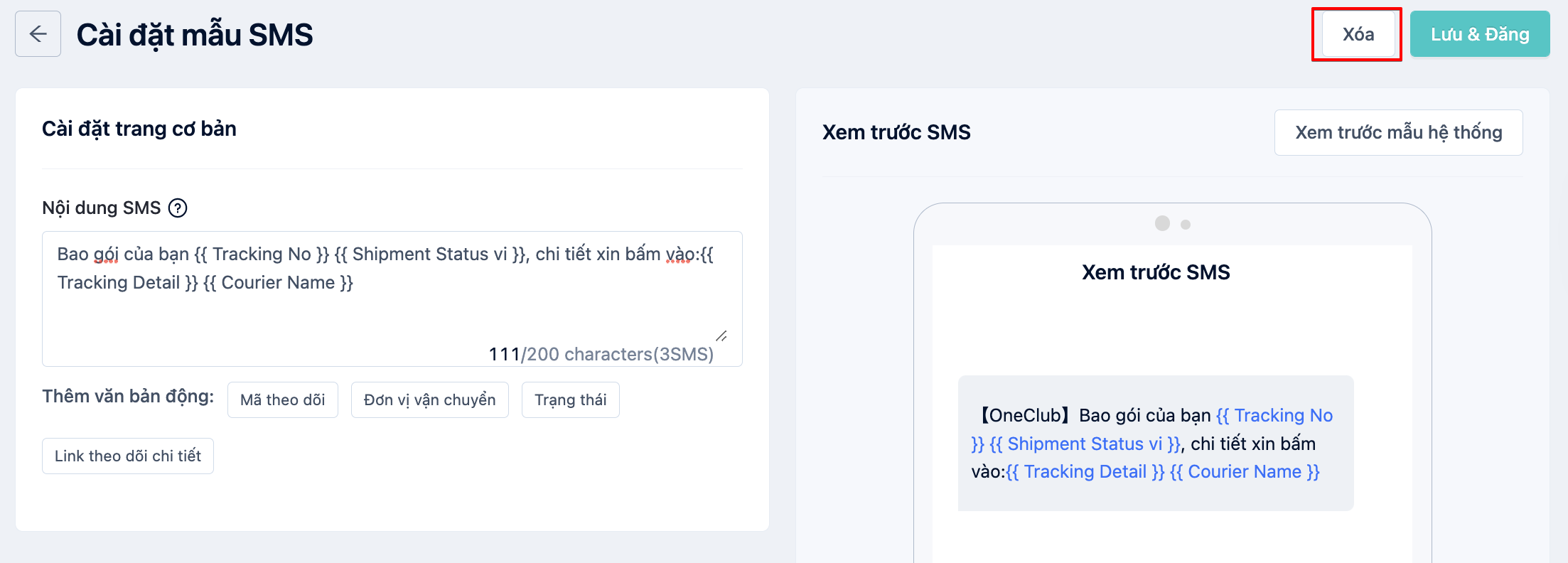This screenshot has height=563, width=1568.
Task: Click the phone mockup camera dot
Action: point(1163,223)
